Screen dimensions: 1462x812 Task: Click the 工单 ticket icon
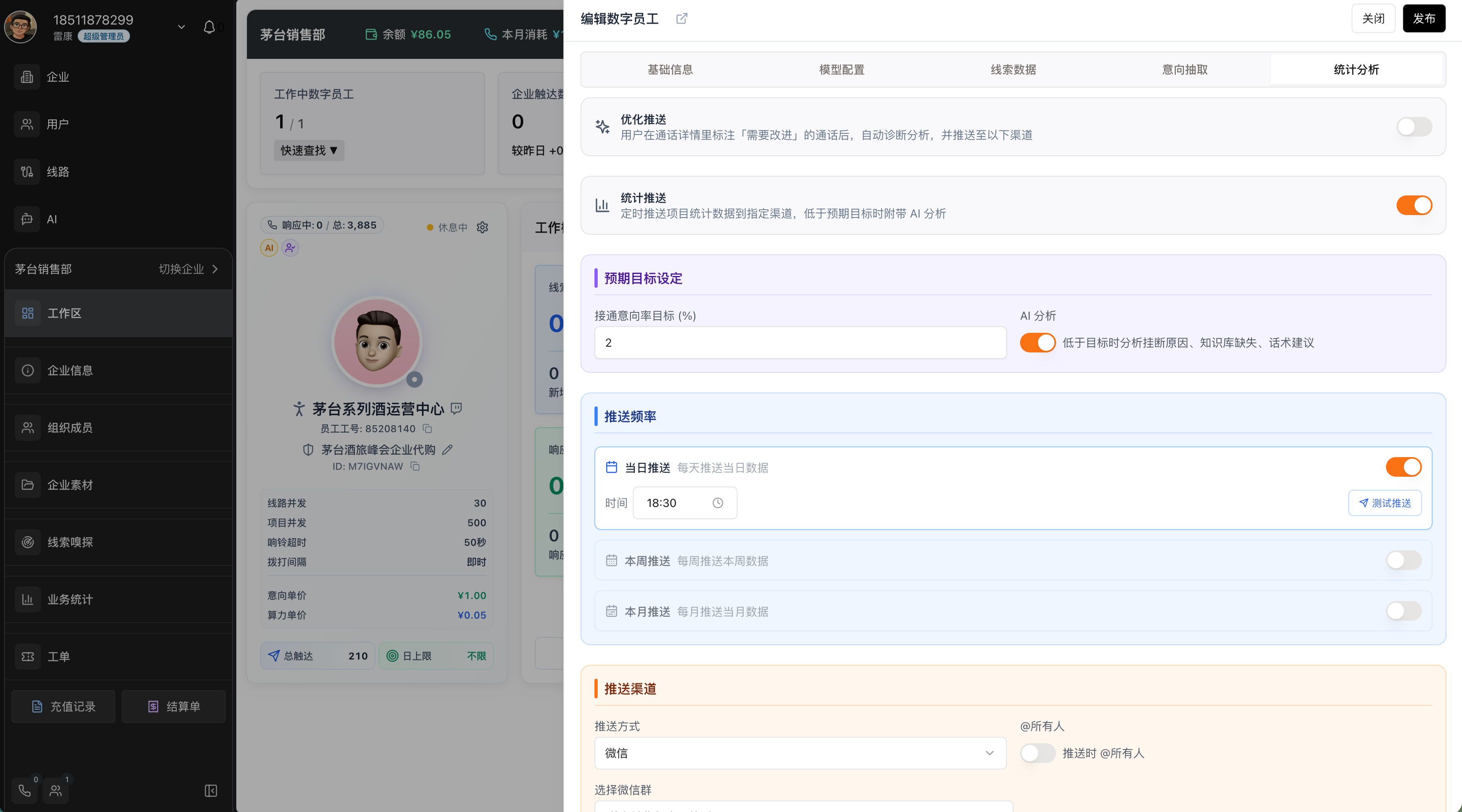pos(28,657)
